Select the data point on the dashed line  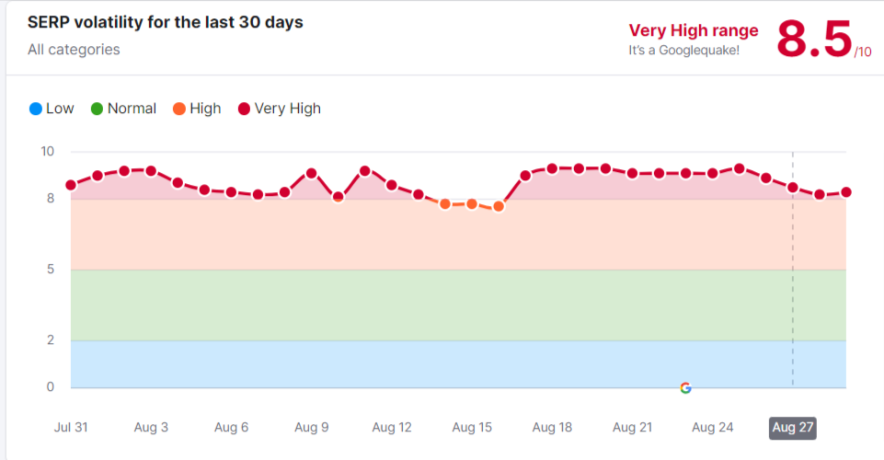[x=793, y=187]
